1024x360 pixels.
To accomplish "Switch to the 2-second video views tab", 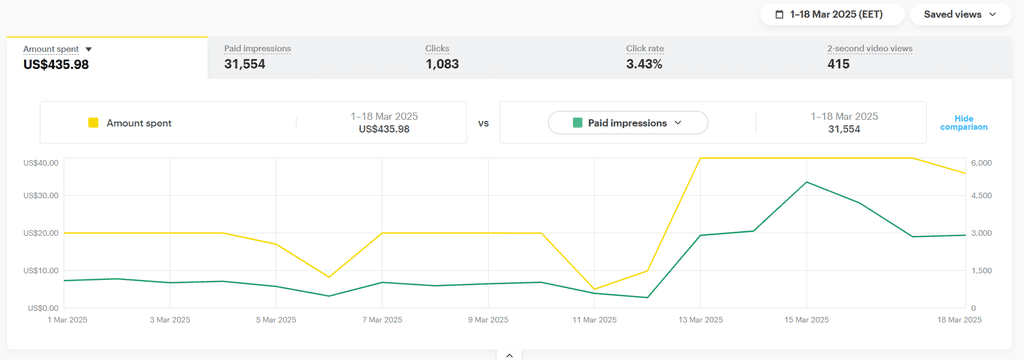I will (x=911, y=57).
